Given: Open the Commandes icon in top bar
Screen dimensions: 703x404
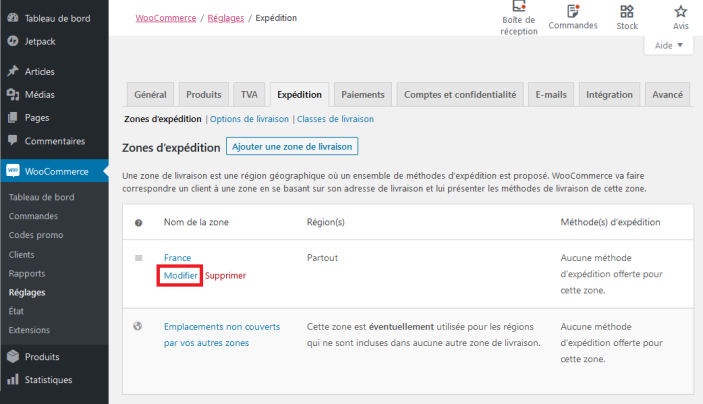Looking at the screenshot, I should [x=572, y=11].
